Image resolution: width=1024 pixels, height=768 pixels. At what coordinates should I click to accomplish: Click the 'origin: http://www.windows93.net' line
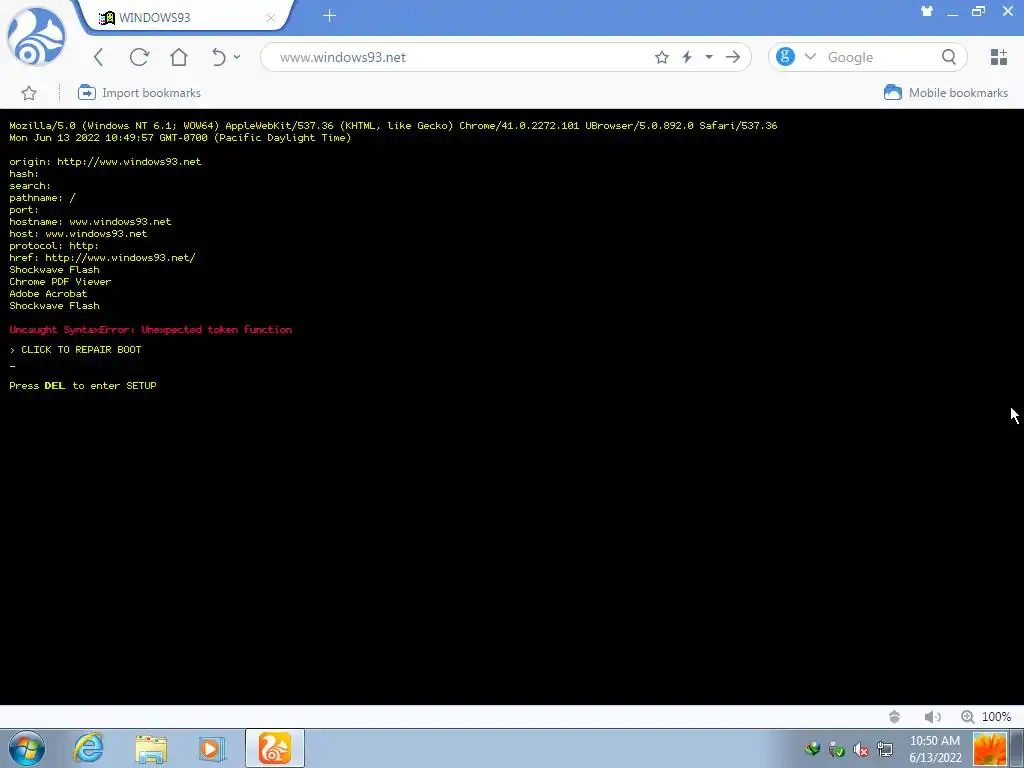point(105,162)
